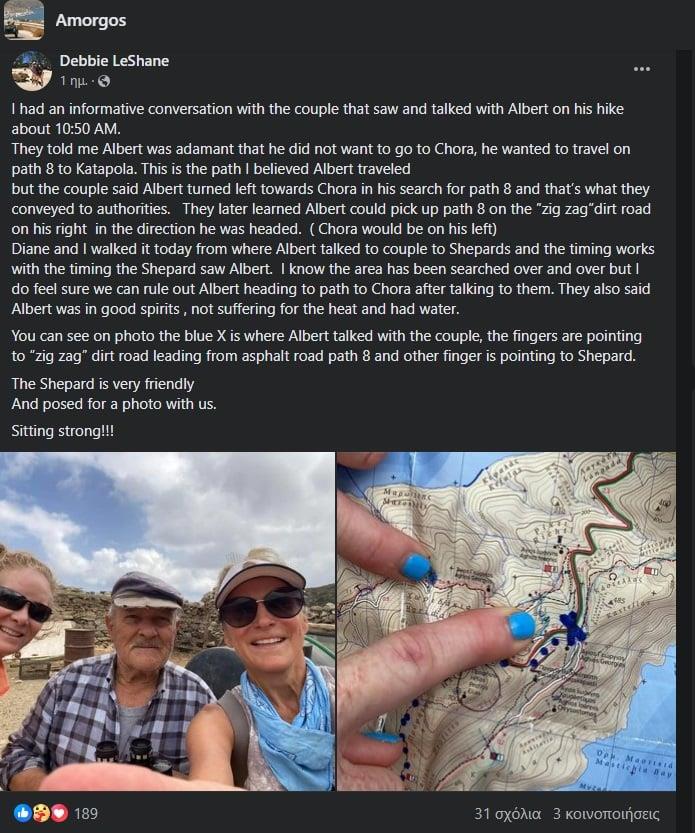695x833 pixels.
Task: Open the map photo with pointing fingers
Action: tap(515, 621)
